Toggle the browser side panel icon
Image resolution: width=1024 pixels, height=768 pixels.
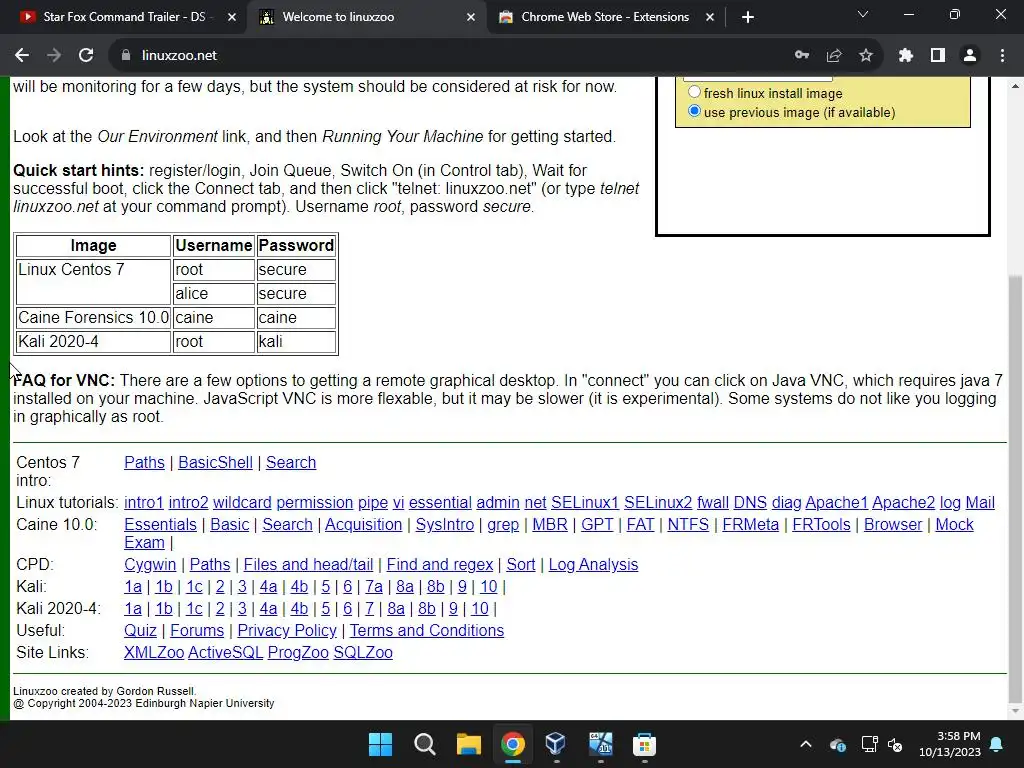pos(938,56)
